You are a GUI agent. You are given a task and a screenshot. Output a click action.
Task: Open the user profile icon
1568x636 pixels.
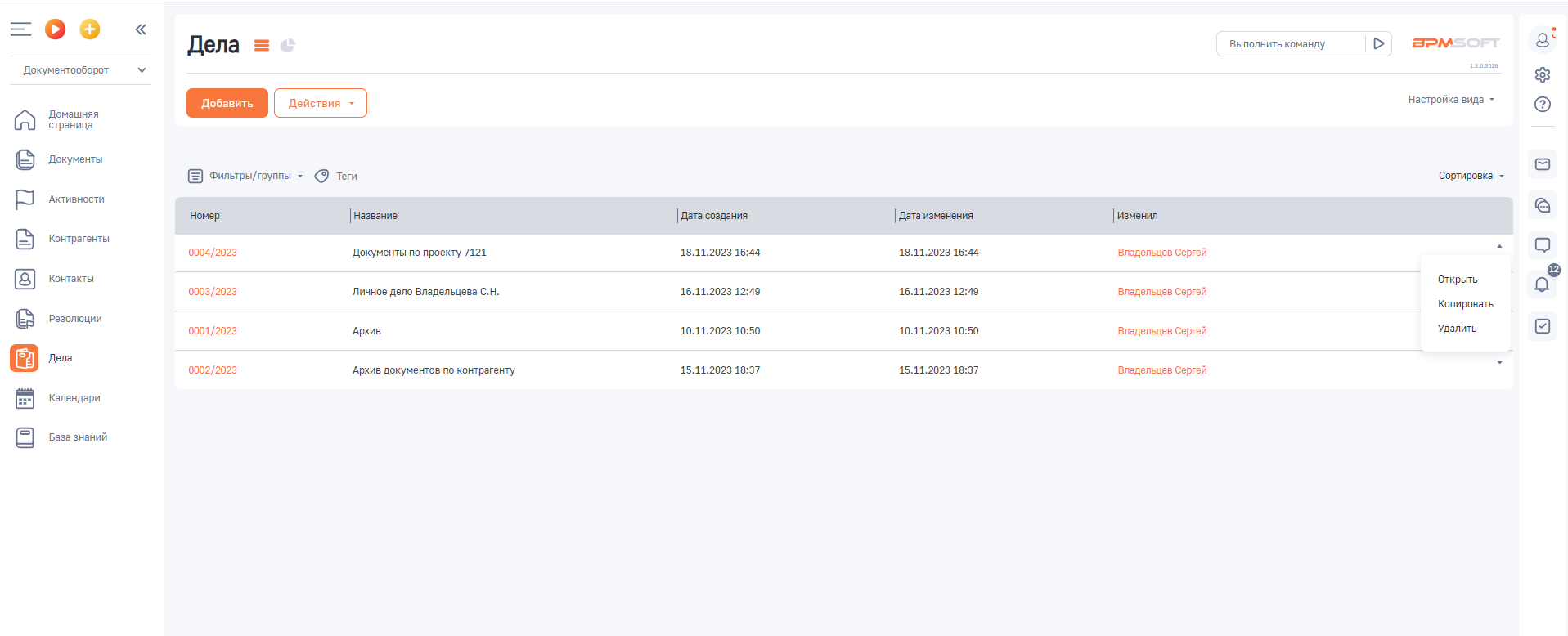point(1543,39)
